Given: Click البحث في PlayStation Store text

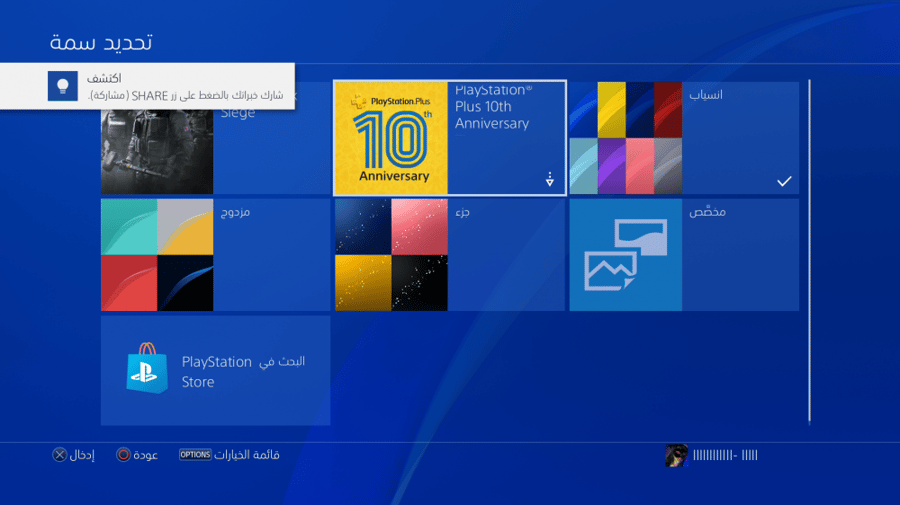Looking at the screenshot, I should tap(243, 371).
